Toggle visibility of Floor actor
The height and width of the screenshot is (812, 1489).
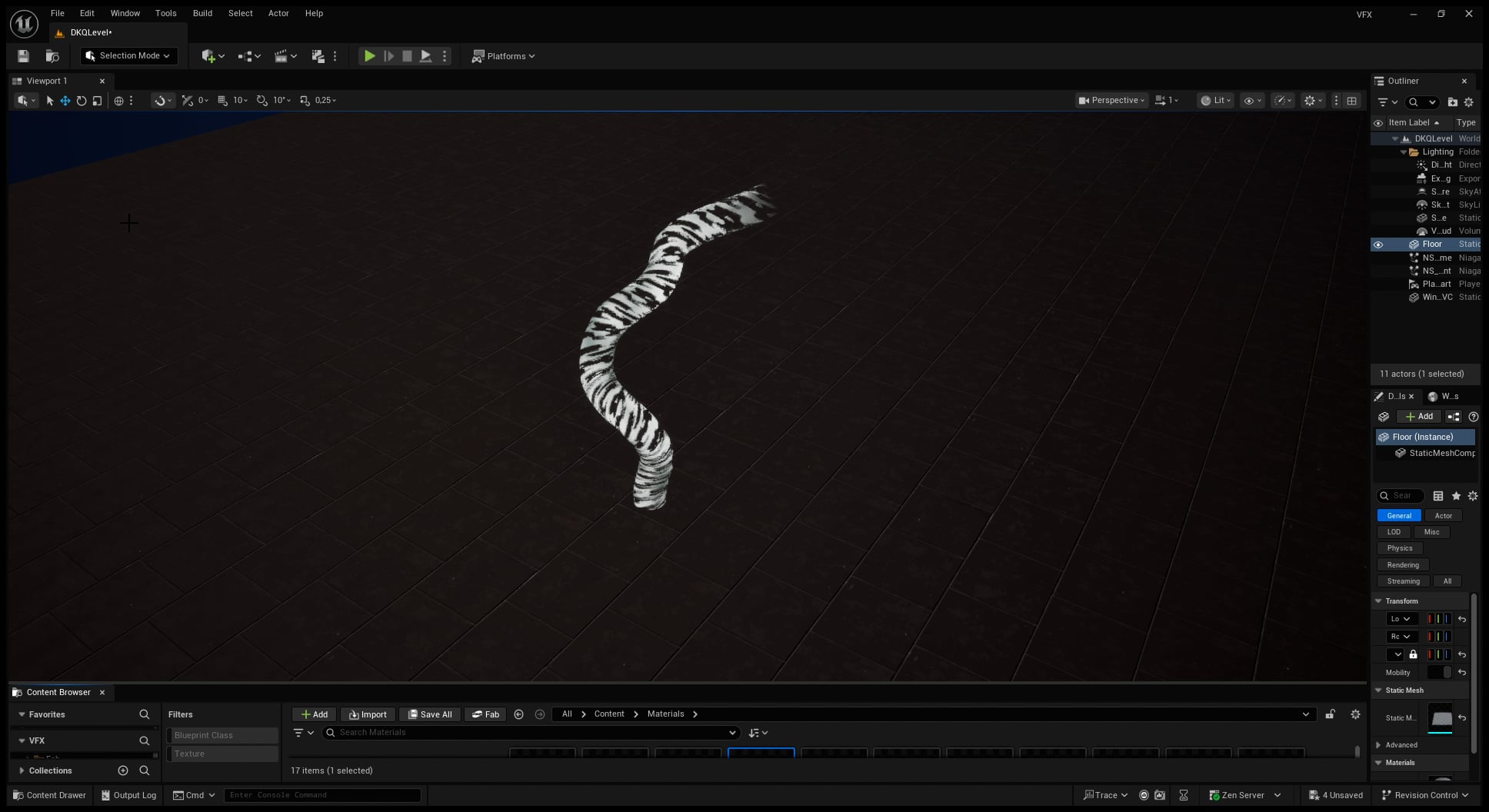pyautogui.click(x=1377, y=245)
